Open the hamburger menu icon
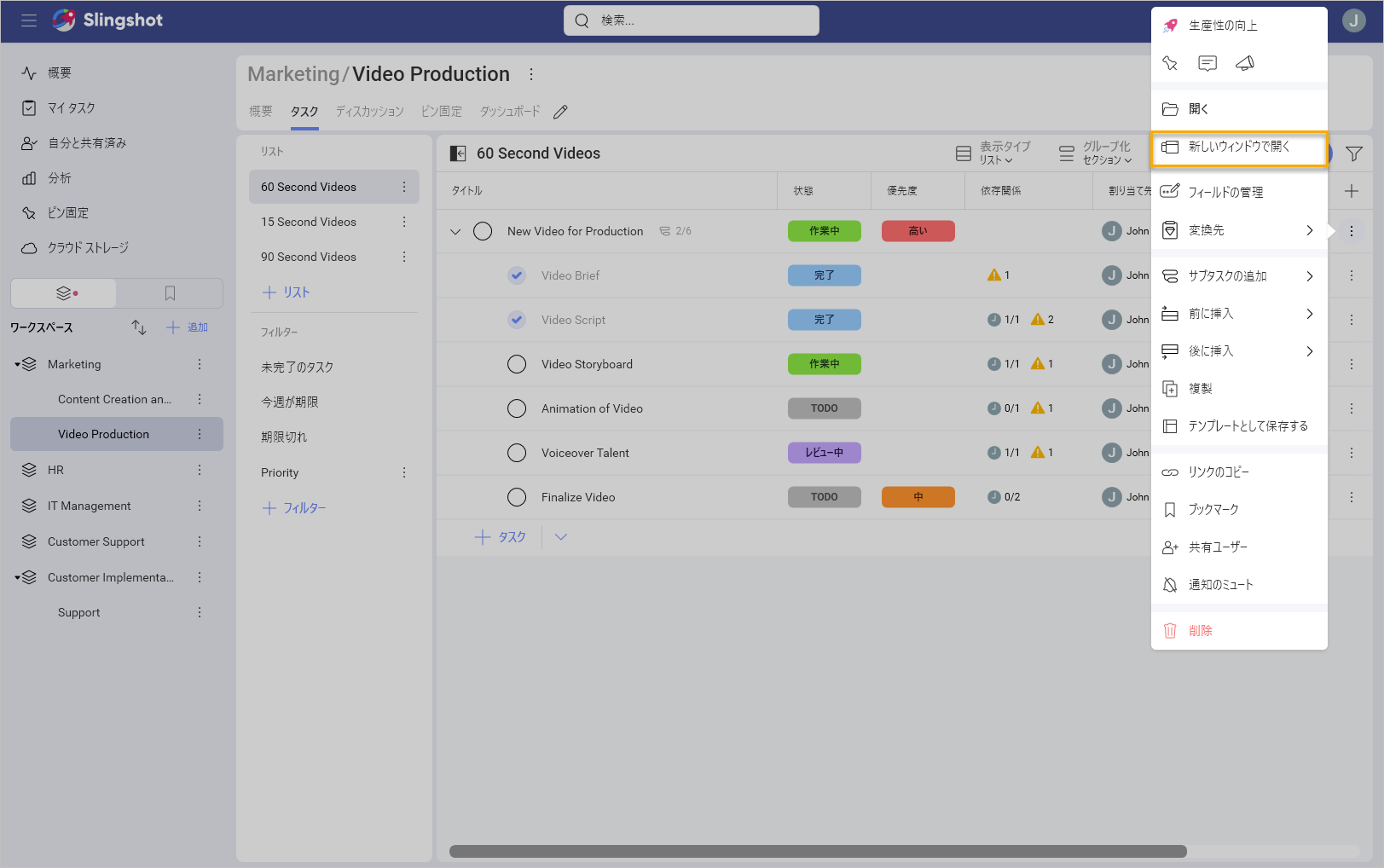Screen dimensions: 1384x868 (29, 20)
